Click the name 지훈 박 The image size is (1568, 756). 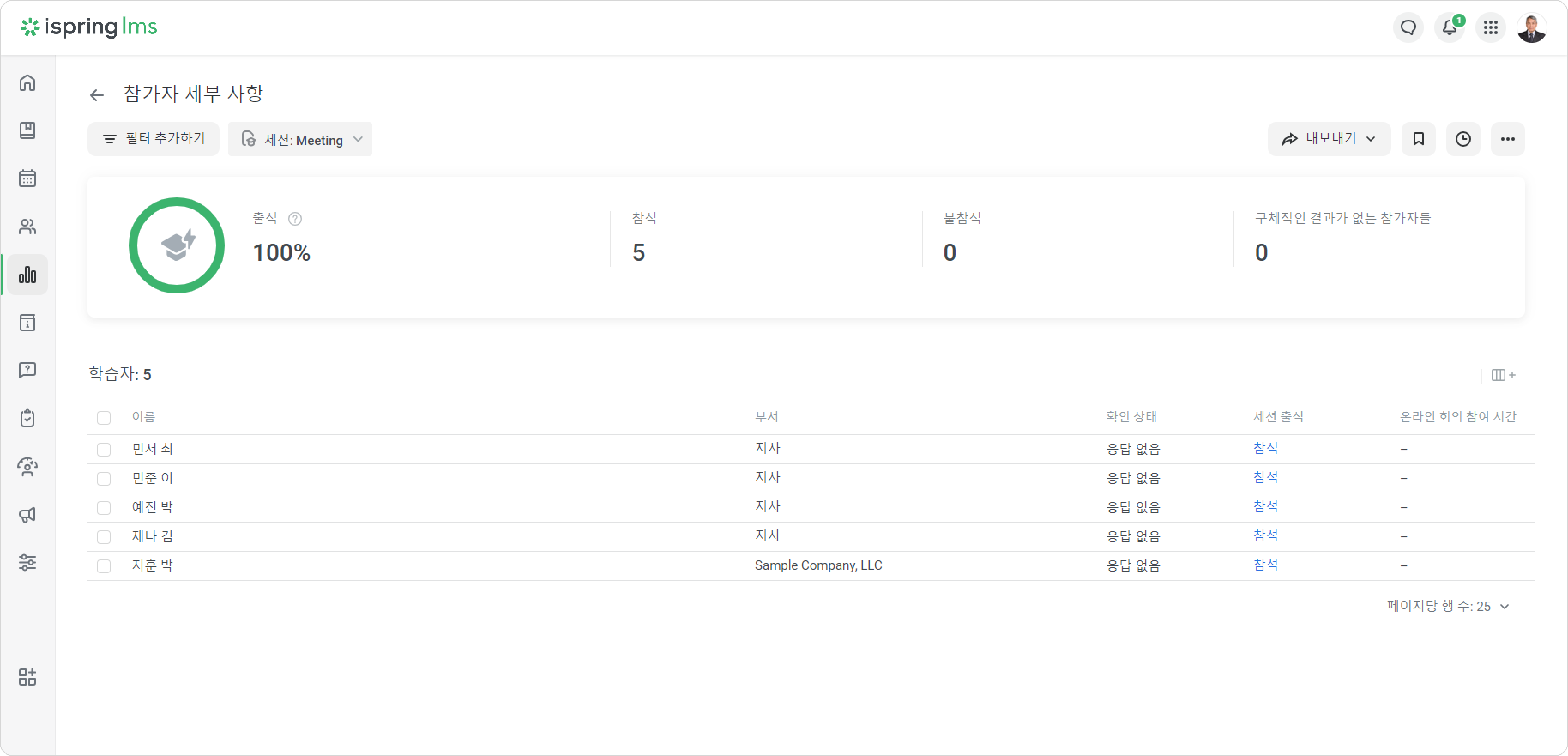(x=152, y=566)
